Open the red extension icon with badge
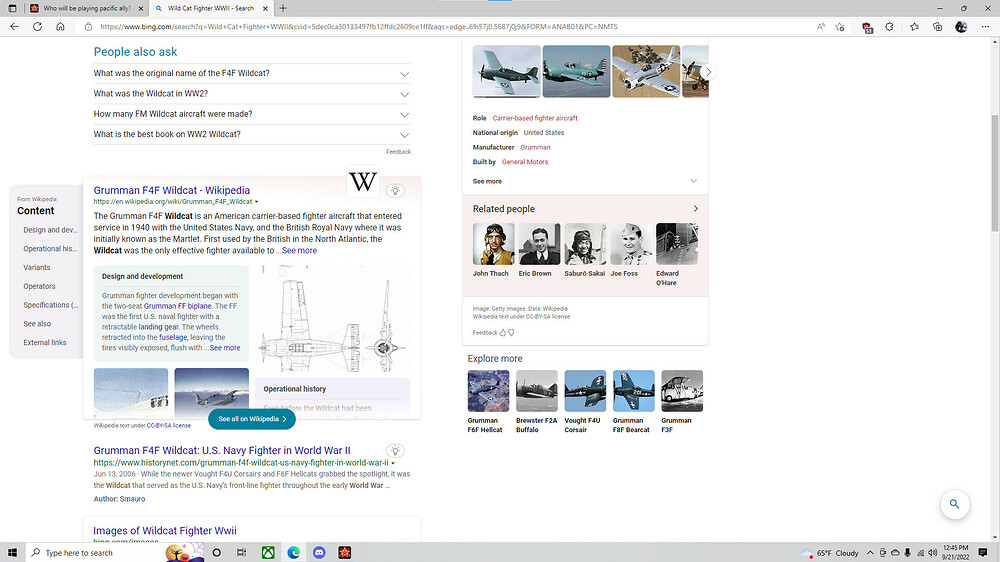1000x562 pixels. point(867,27)
